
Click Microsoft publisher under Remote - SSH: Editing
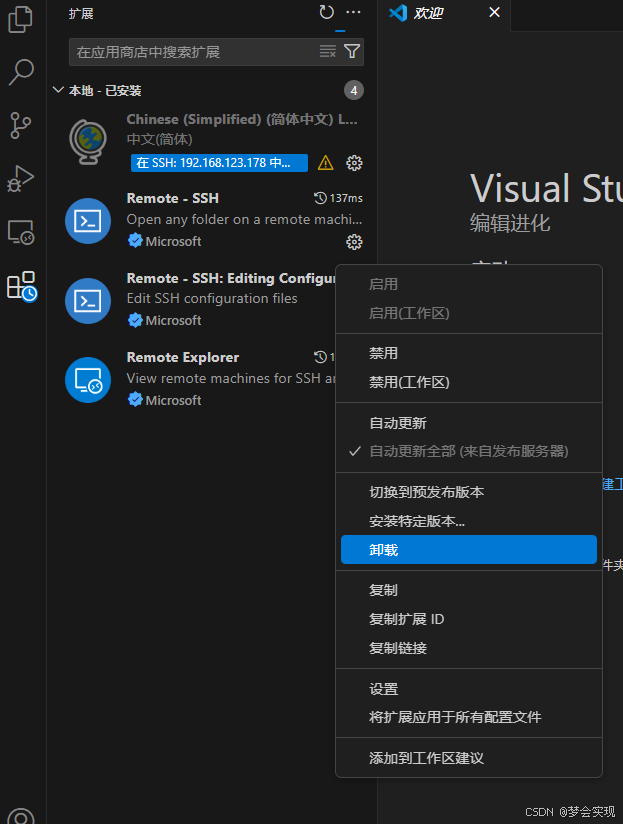click(x=173, y=320)
